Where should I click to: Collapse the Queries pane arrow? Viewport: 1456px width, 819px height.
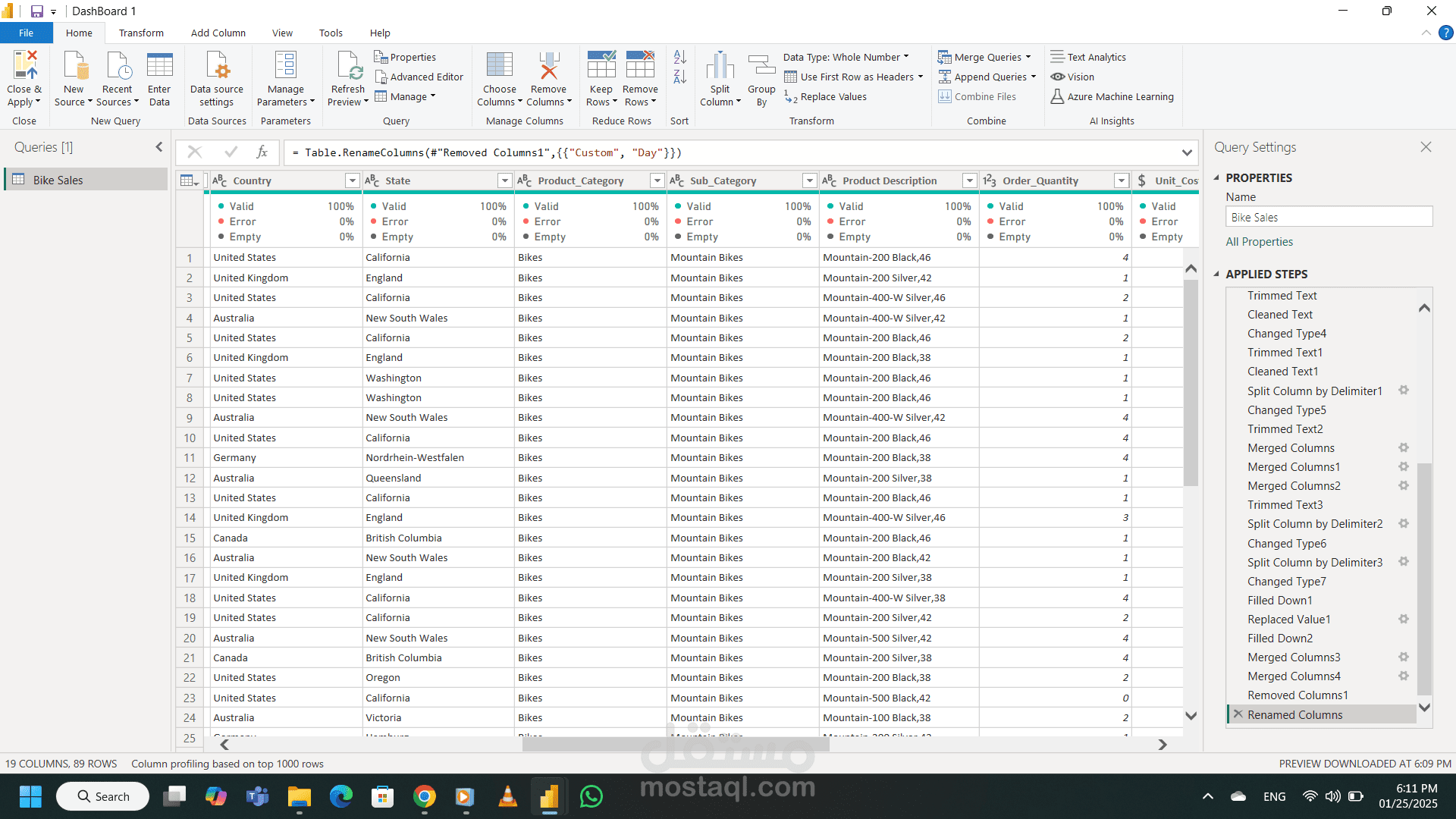[158, 147]
